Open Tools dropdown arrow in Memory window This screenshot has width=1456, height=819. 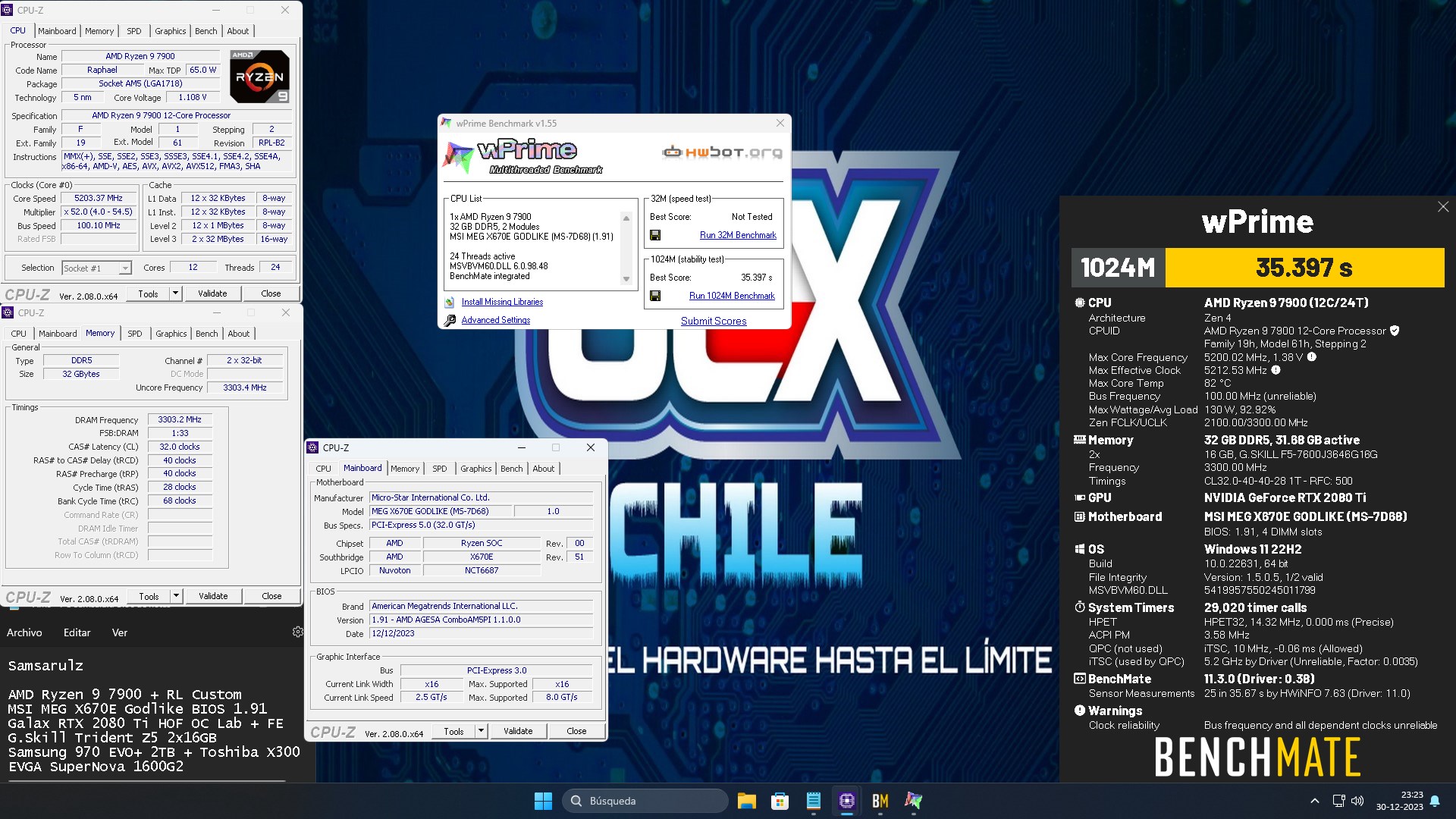click(176, 596)
